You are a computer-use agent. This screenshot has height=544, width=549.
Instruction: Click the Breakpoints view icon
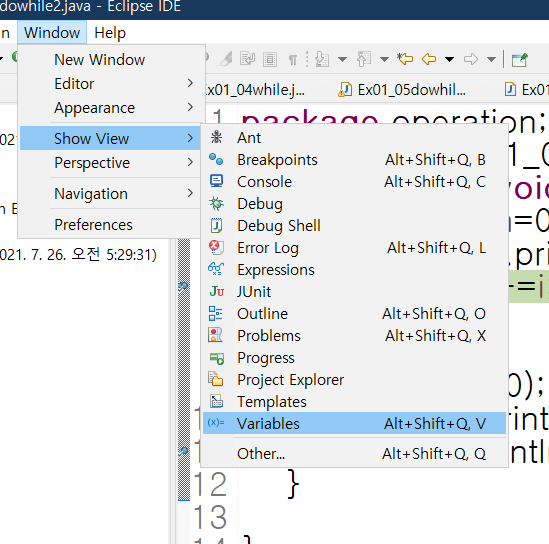[216, 159]
